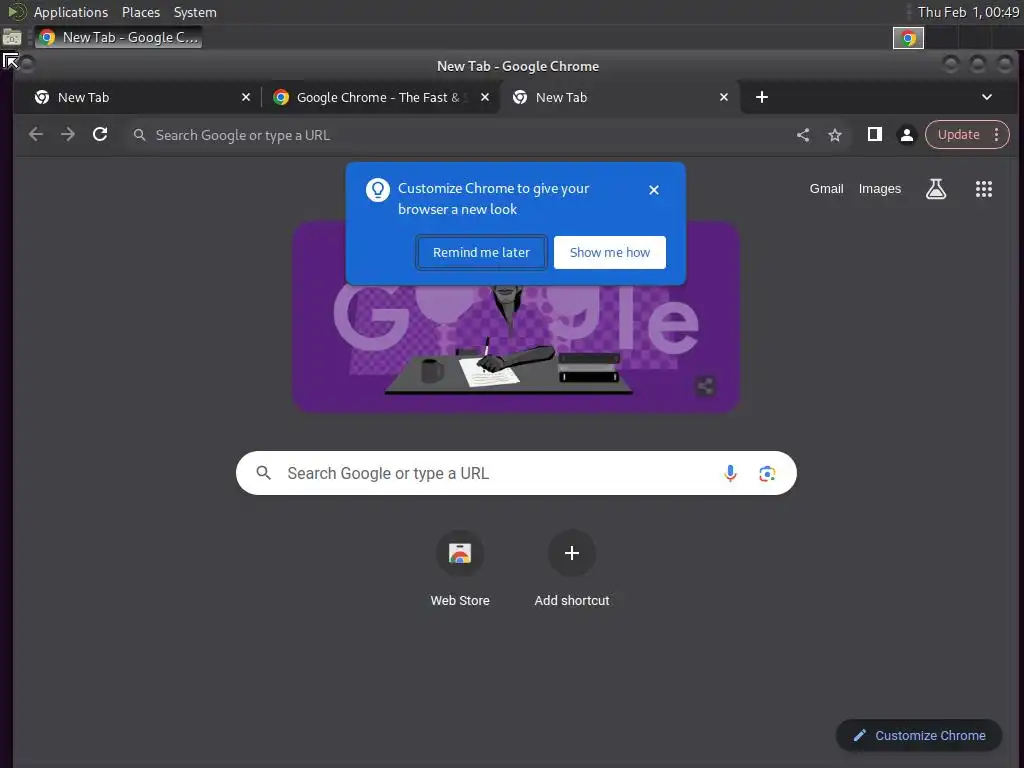Viewport: 1024px width, 768px height.
Task: Open the Gmail link
Action: pyautogui.click(x=826, y=189)
